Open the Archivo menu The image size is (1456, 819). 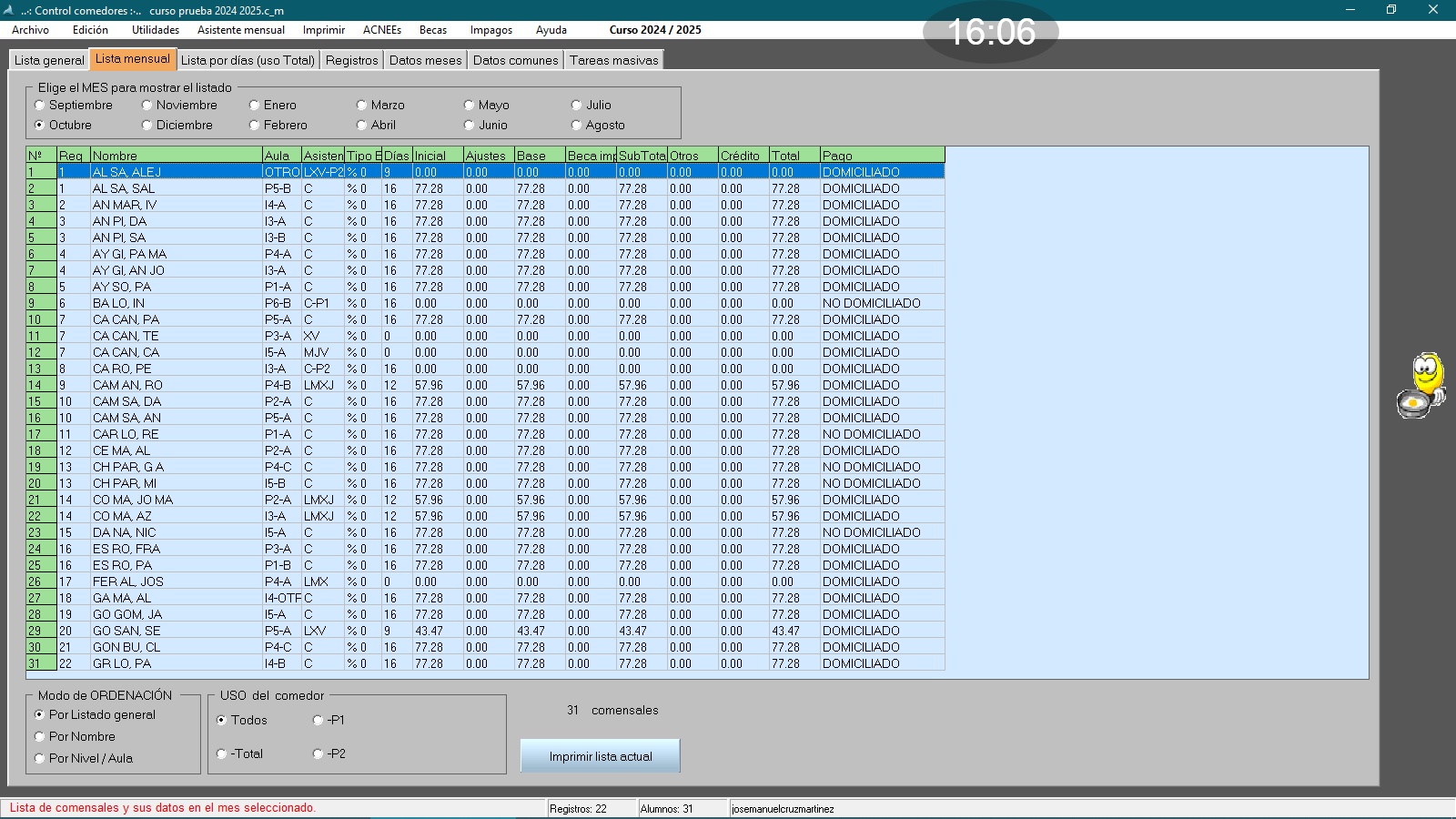(x=30, y=30)
